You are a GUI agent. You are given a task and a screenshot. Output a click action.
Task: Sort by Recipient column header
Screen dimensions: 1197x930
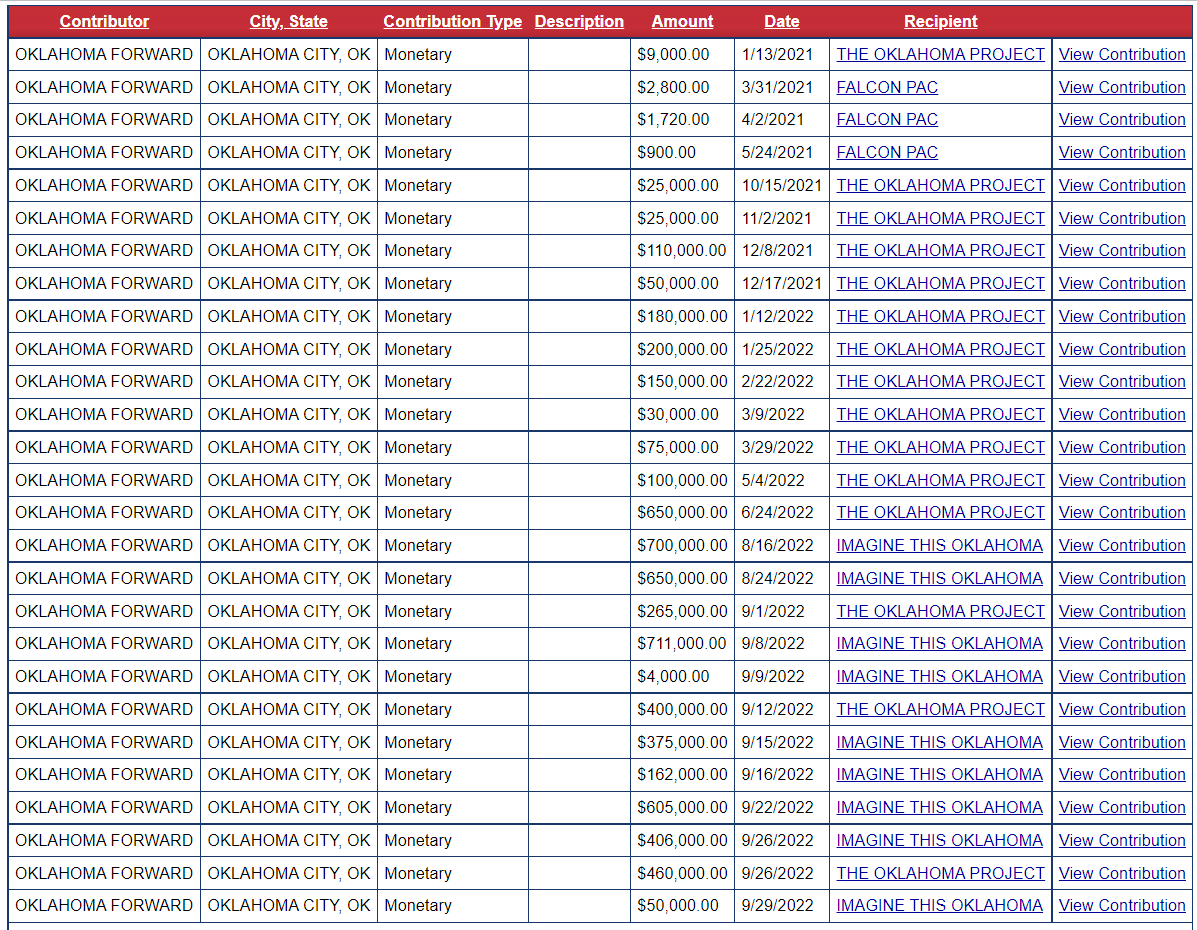tap(940, 21)
